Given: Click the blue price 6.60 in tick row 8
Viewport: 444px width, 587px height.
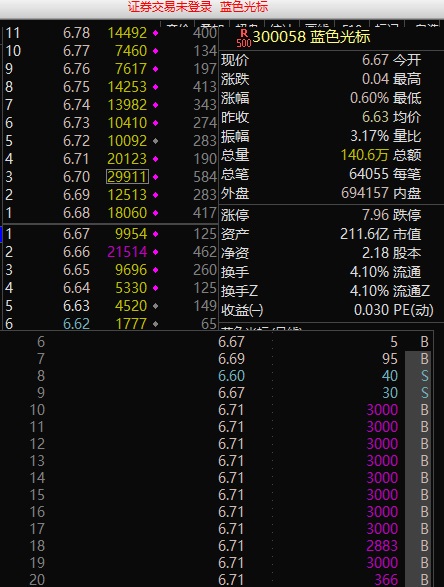Looking at the screenshot, I should tap(231, 376).
